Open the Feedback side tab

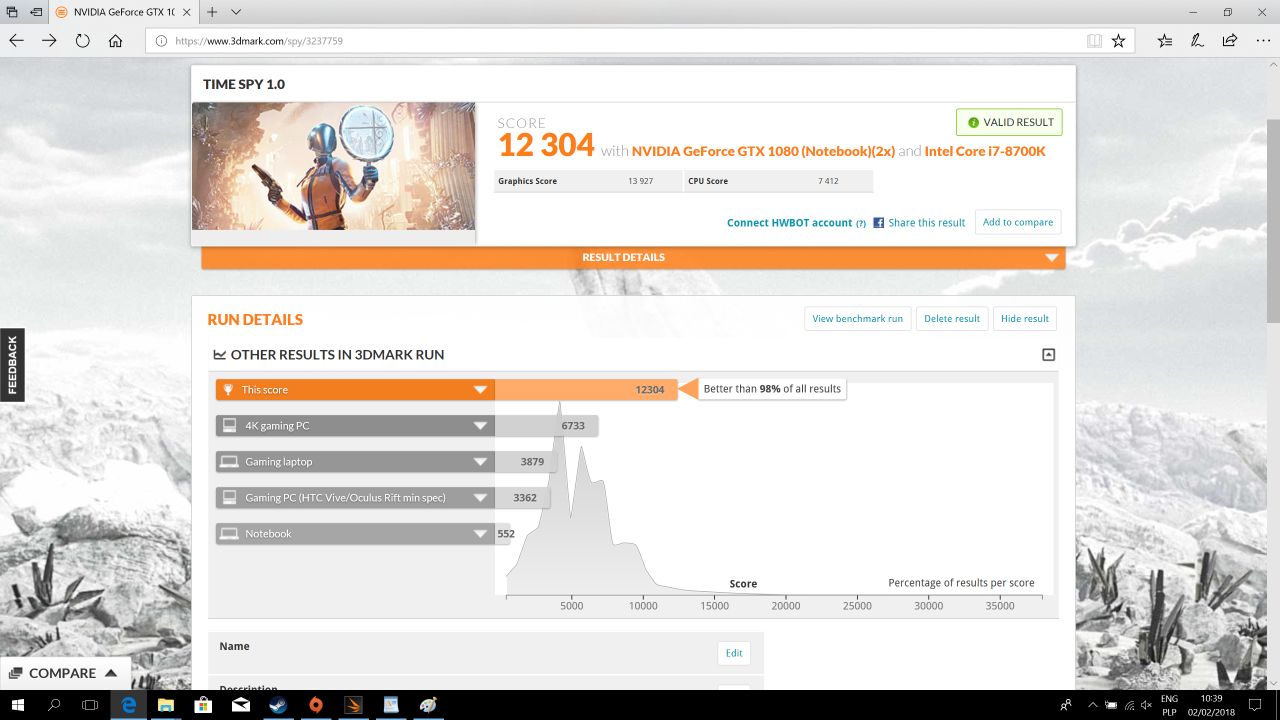(x=12, y=365)
